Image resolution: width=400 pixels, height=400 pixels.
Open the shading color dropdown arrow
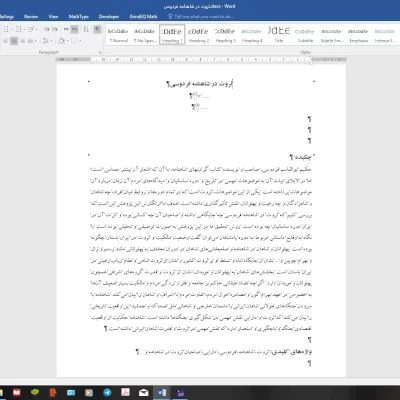tap(67, 41)
